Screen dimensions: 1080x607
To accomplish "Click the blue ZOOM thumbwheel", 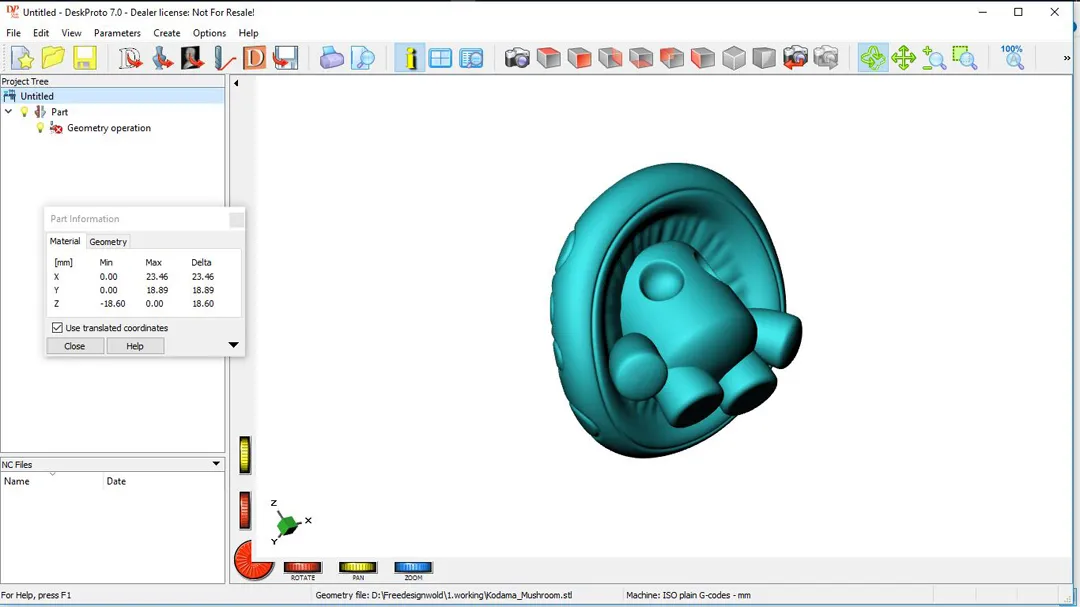I will pos(413,568).
